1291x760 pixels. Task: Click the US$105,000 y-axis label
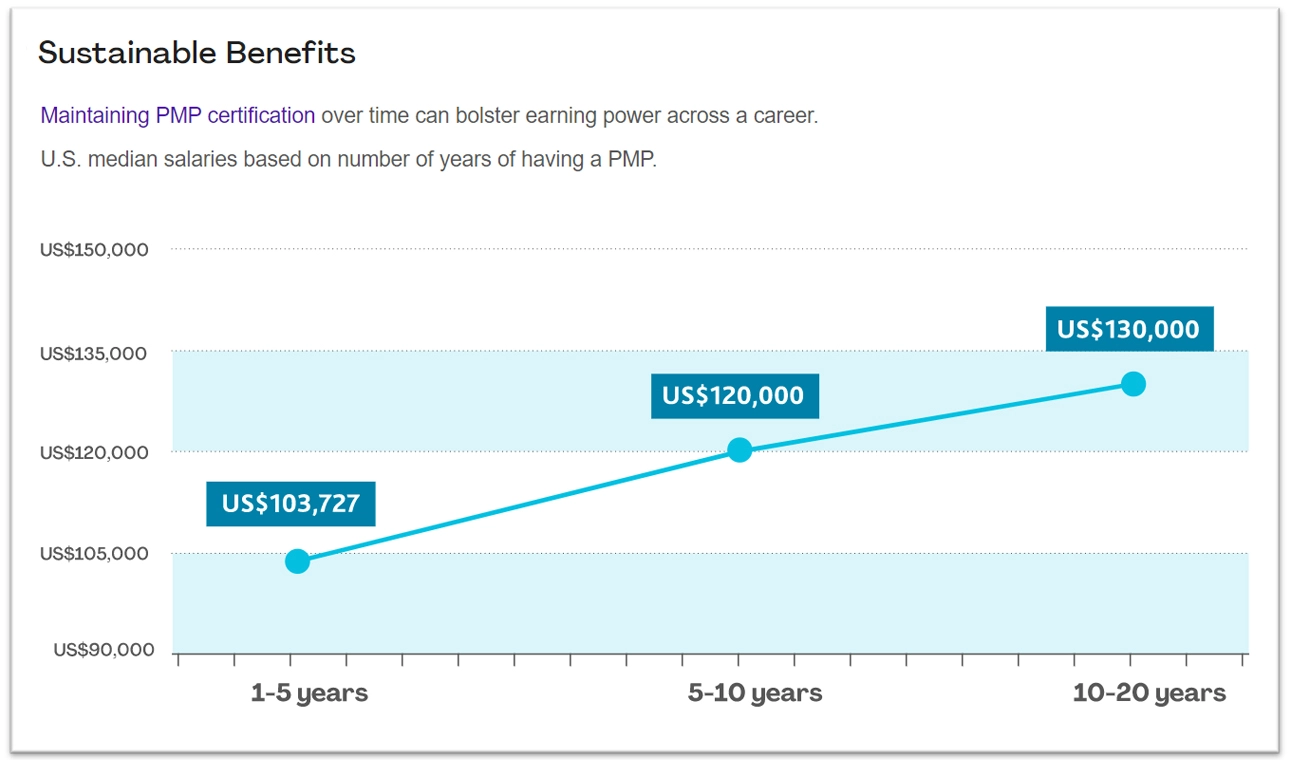(x=94, y=554)
